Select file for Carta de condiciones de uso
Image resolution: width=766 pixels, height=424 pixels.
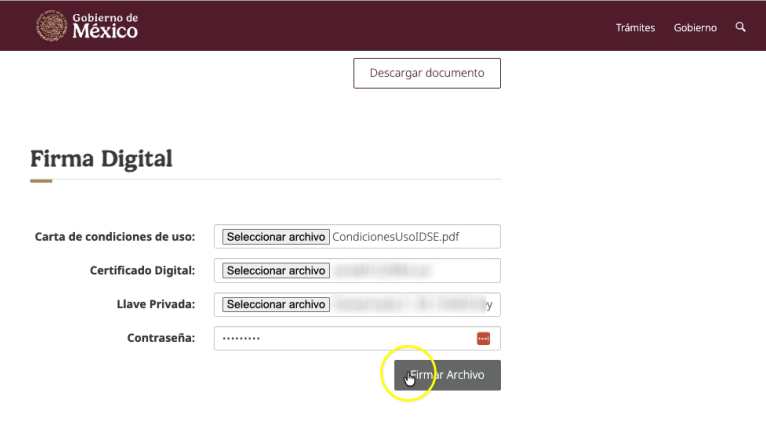[x=276, y=237]
